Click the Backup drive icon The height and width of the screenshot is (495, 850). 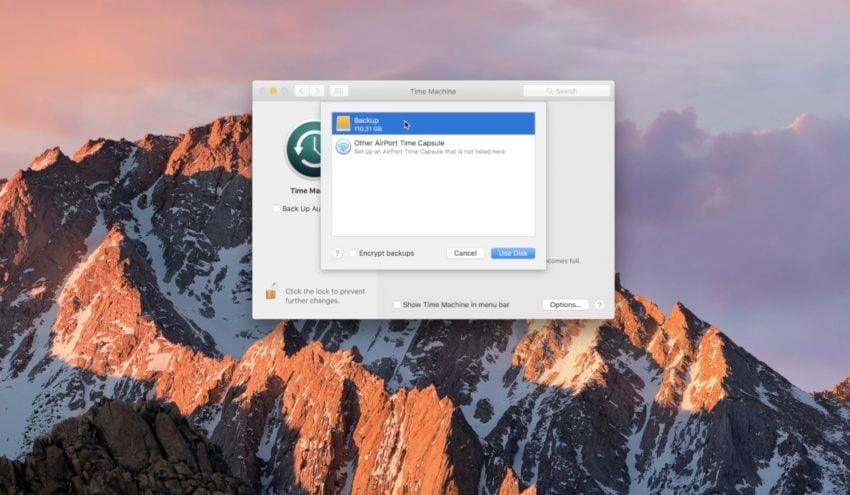(x=343, y=124)
